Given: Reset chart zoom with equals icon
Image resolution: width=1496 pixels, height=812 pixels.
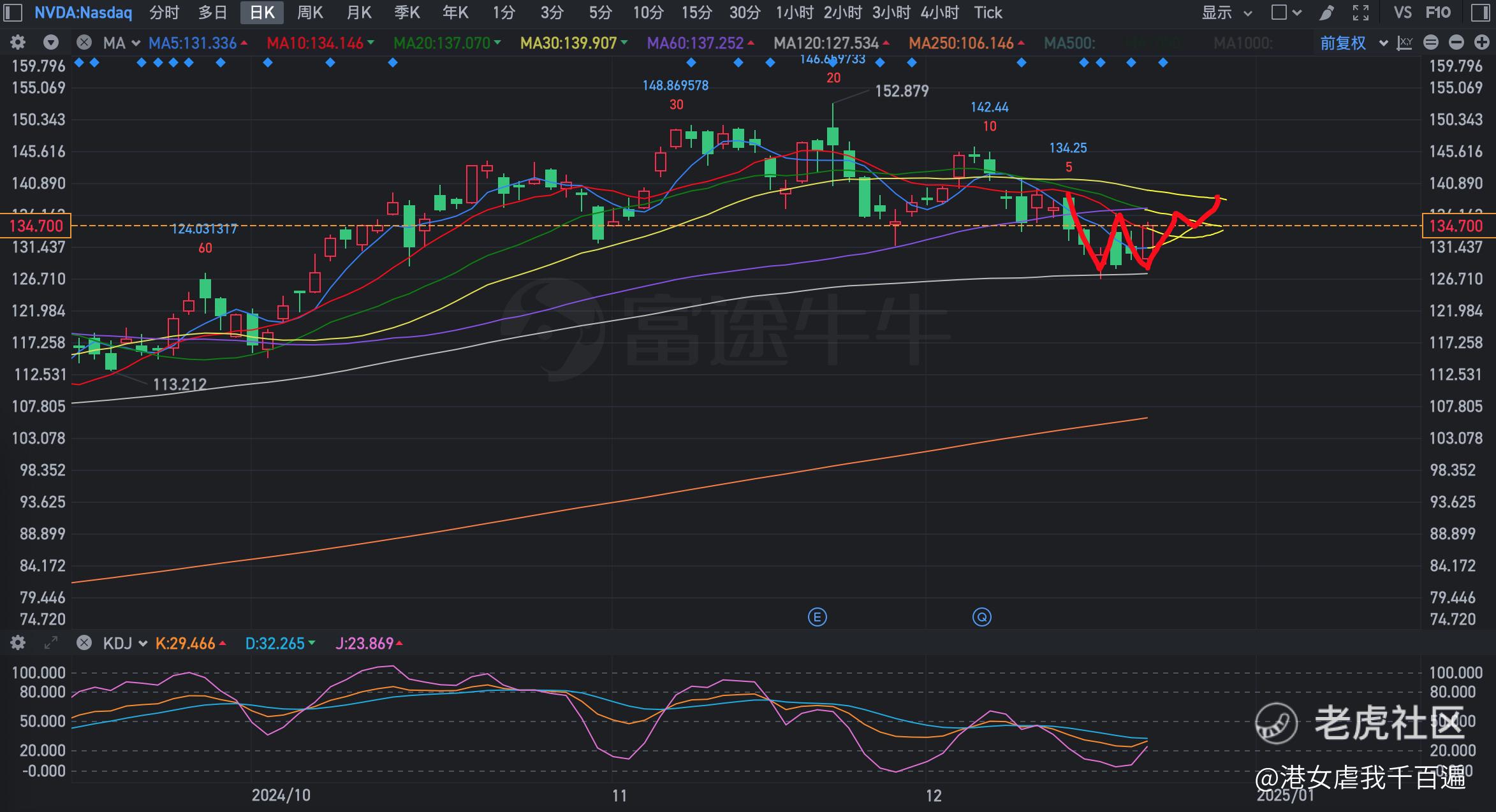Looking at the screenshot, I should click(x=1431, y=43).
